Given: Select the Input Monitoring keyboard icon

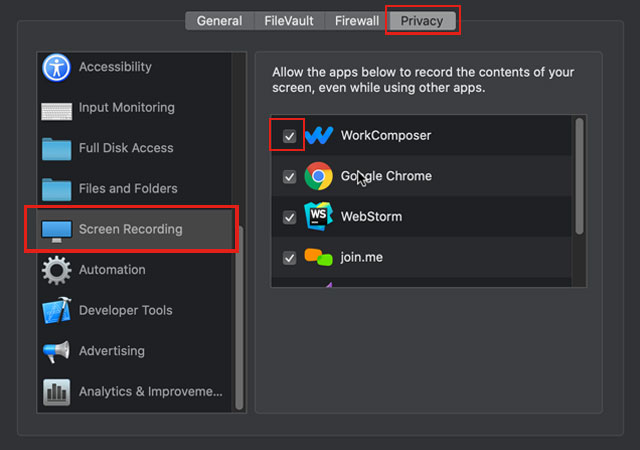Looking at the screenshot, I should pyautogui.click(x=56, y=108).
